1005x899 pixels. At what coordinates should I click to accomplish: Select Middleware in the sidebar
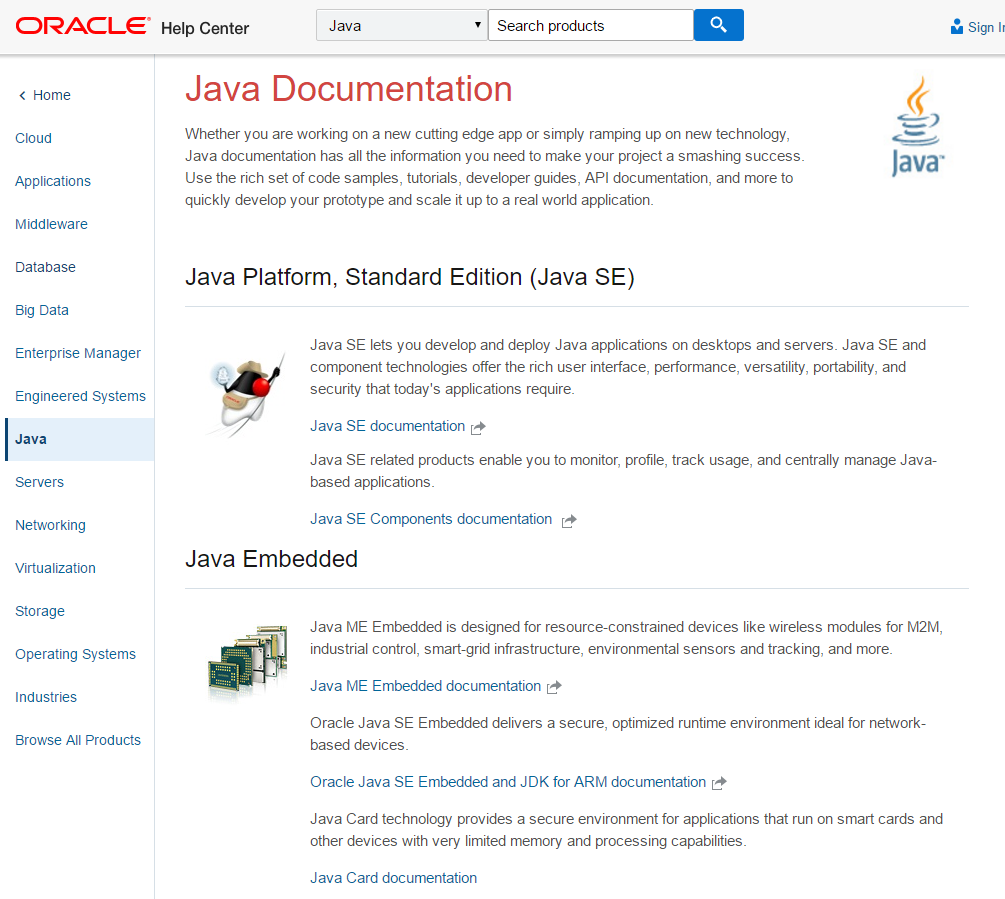coord(51,224)
